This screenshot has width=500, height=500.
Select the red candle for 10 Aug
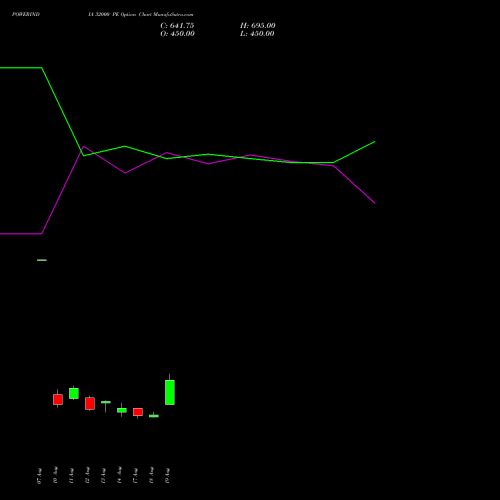58,399
